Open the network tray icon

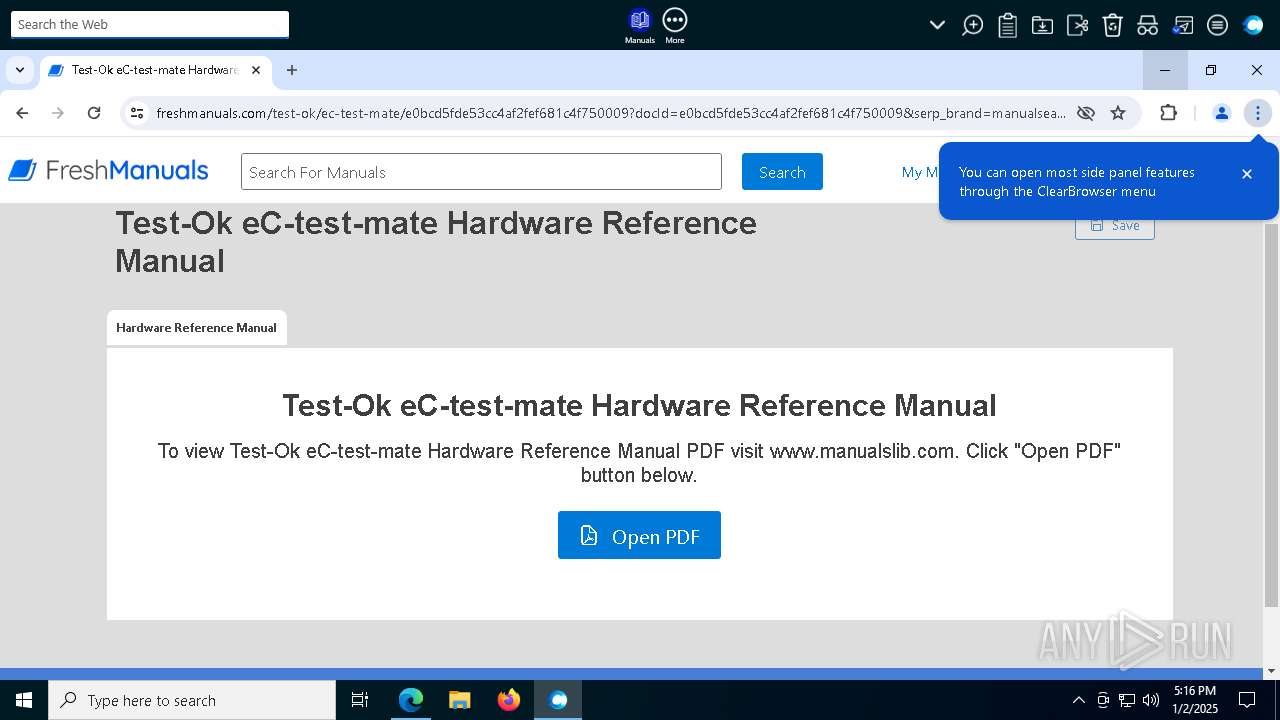coord(1127,700)
